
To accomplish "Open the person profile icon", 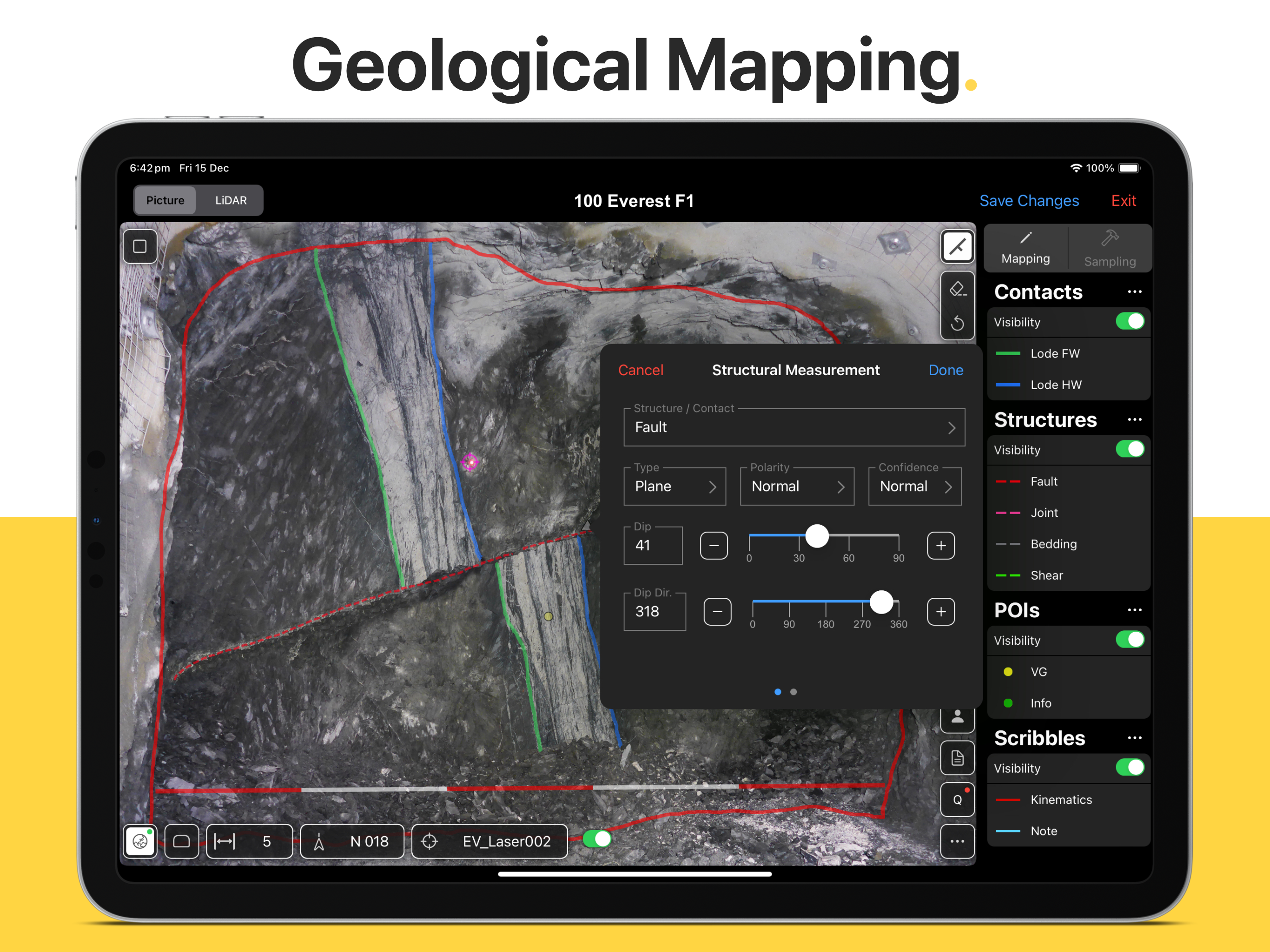I will (x=957, y=718).
